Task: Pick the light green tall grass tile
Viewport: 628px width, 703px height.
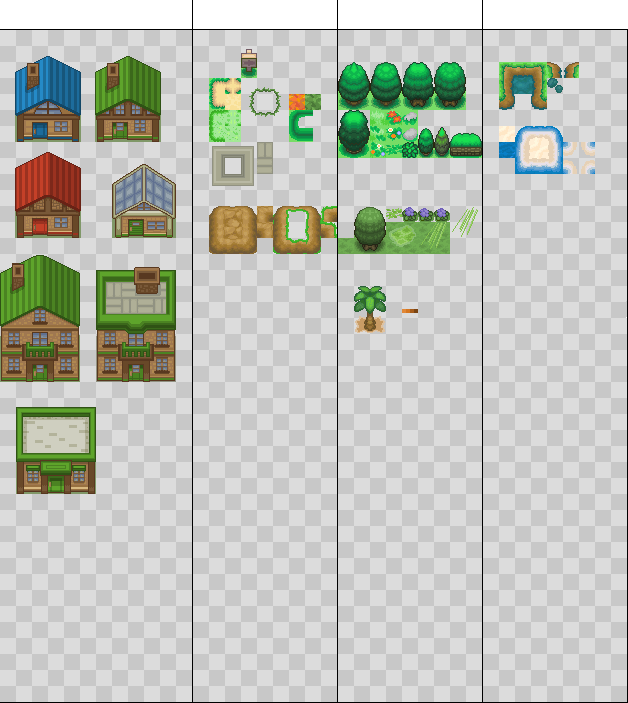Action: tap(225, 126)
